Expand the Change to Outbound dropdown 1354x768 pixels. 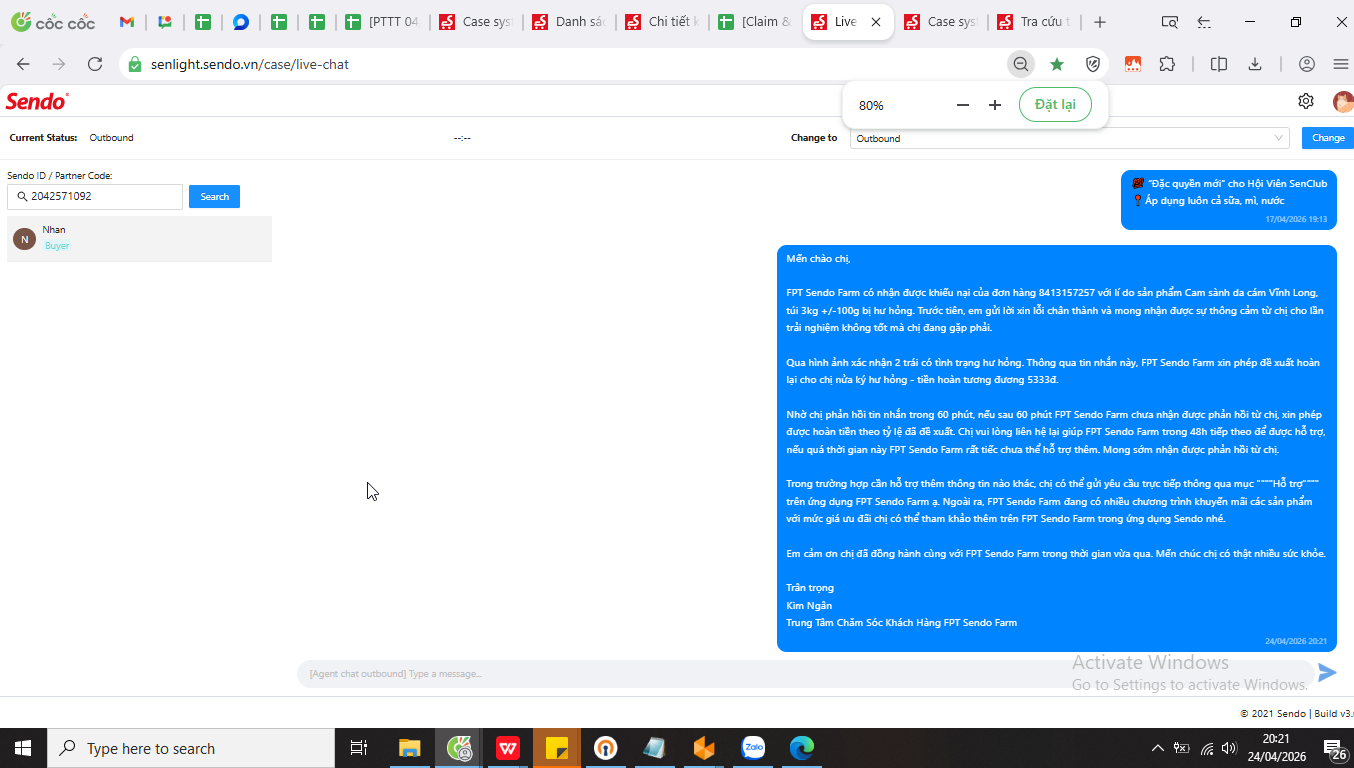pyautogui.click(x=1069, y=138)
